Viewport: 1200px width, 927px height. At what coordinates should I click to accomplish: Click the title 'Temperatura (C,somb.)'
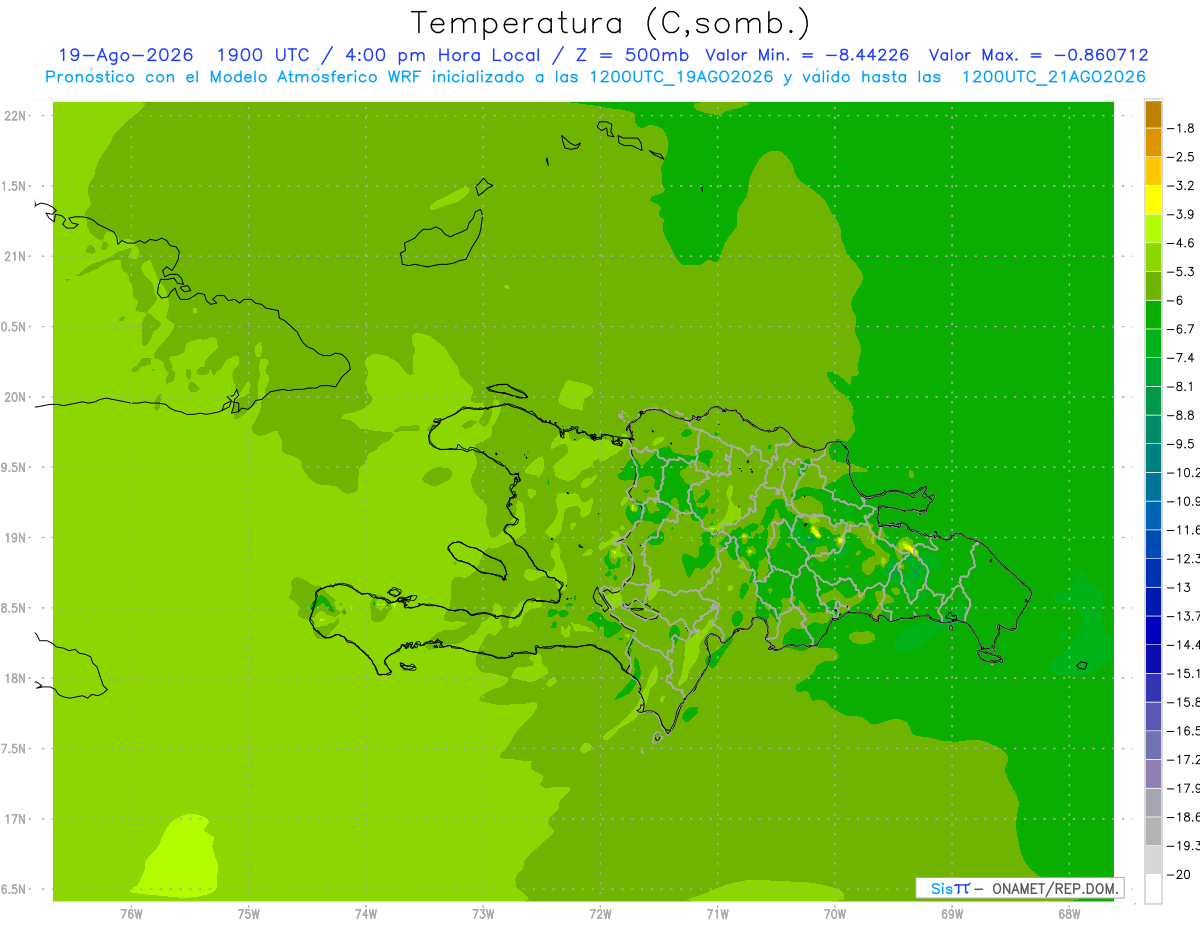click(x=611, y=24)
